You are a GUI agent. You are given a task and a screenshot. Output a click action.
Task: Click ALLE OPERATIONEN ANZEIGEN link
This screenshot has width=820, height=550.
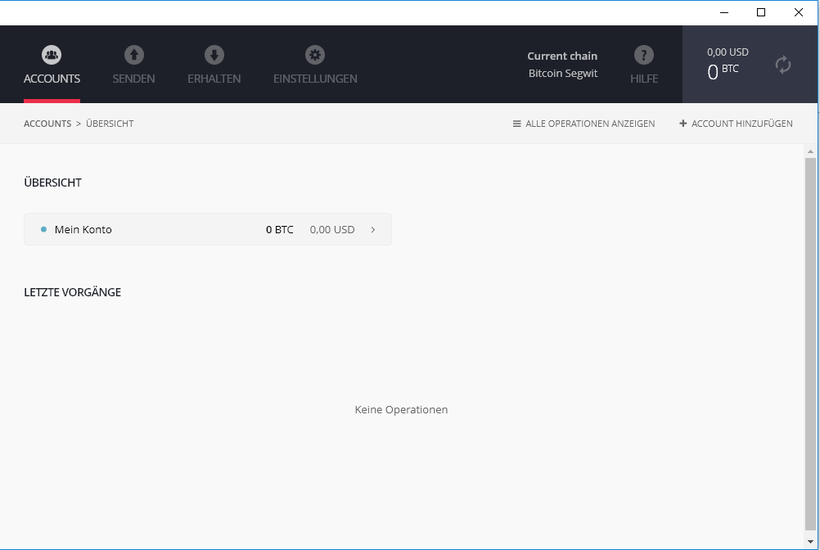590,124
